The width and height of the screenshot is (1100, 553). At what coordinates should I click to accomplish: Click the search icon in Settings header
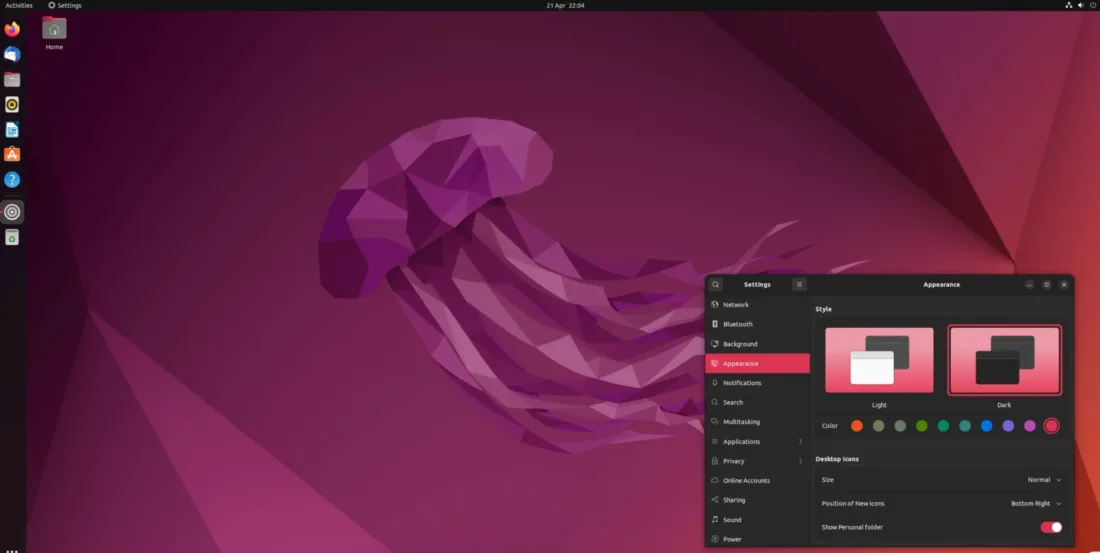click(x=716, y=285)
